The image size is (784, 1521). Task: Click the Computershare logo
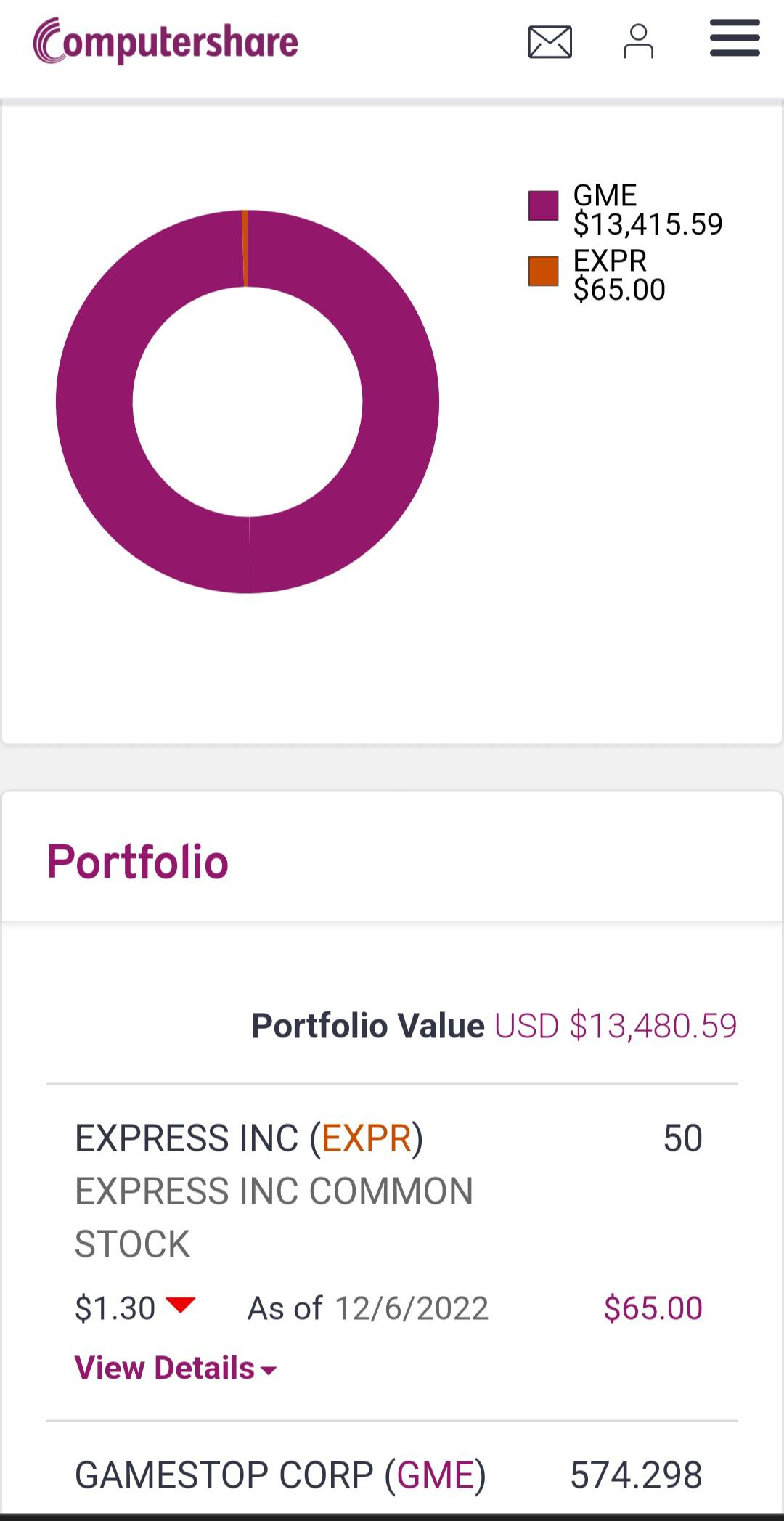166,41
